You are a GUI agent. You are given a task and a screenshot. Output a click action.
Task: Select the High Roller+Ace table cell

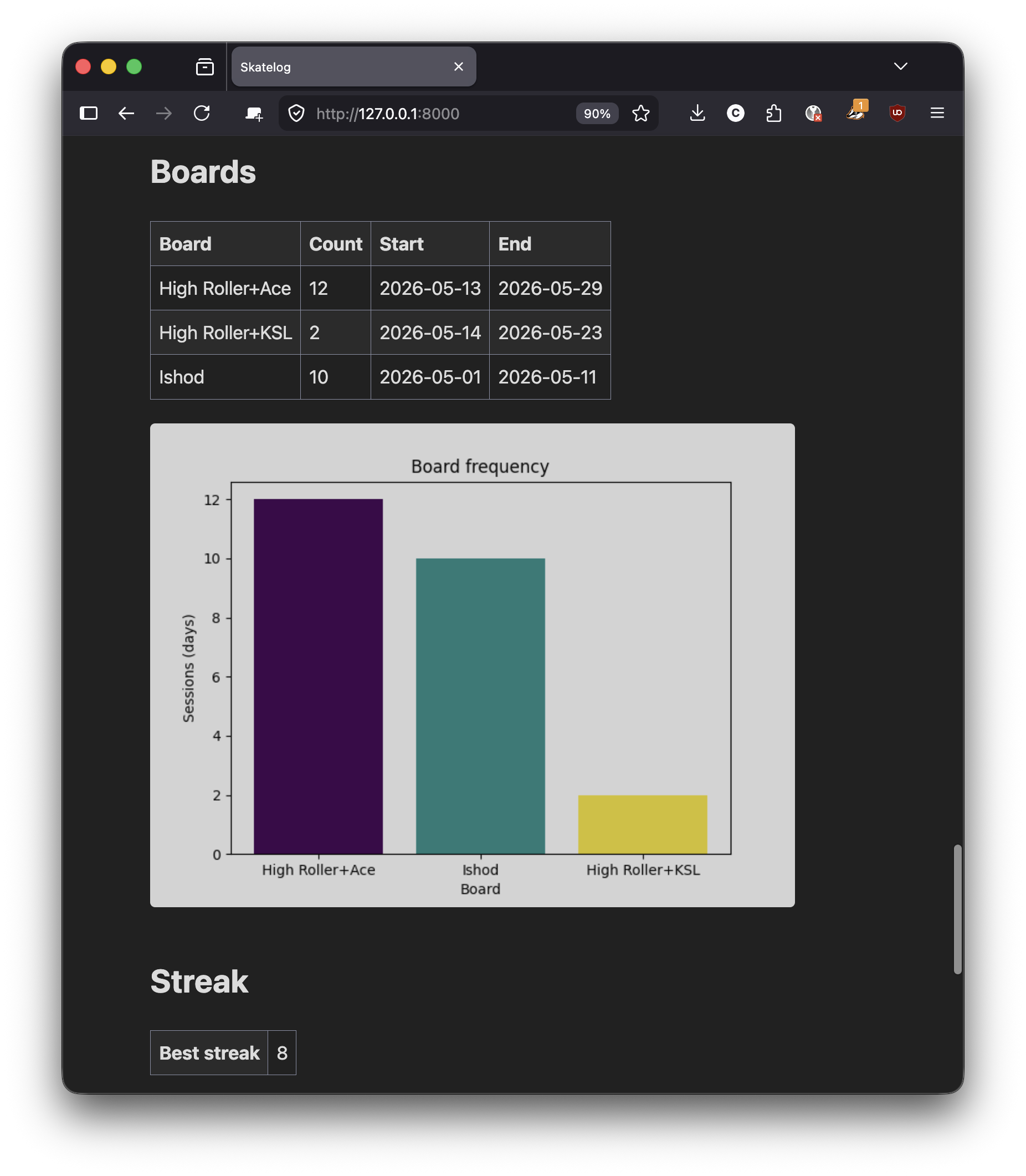click(225, 288)
